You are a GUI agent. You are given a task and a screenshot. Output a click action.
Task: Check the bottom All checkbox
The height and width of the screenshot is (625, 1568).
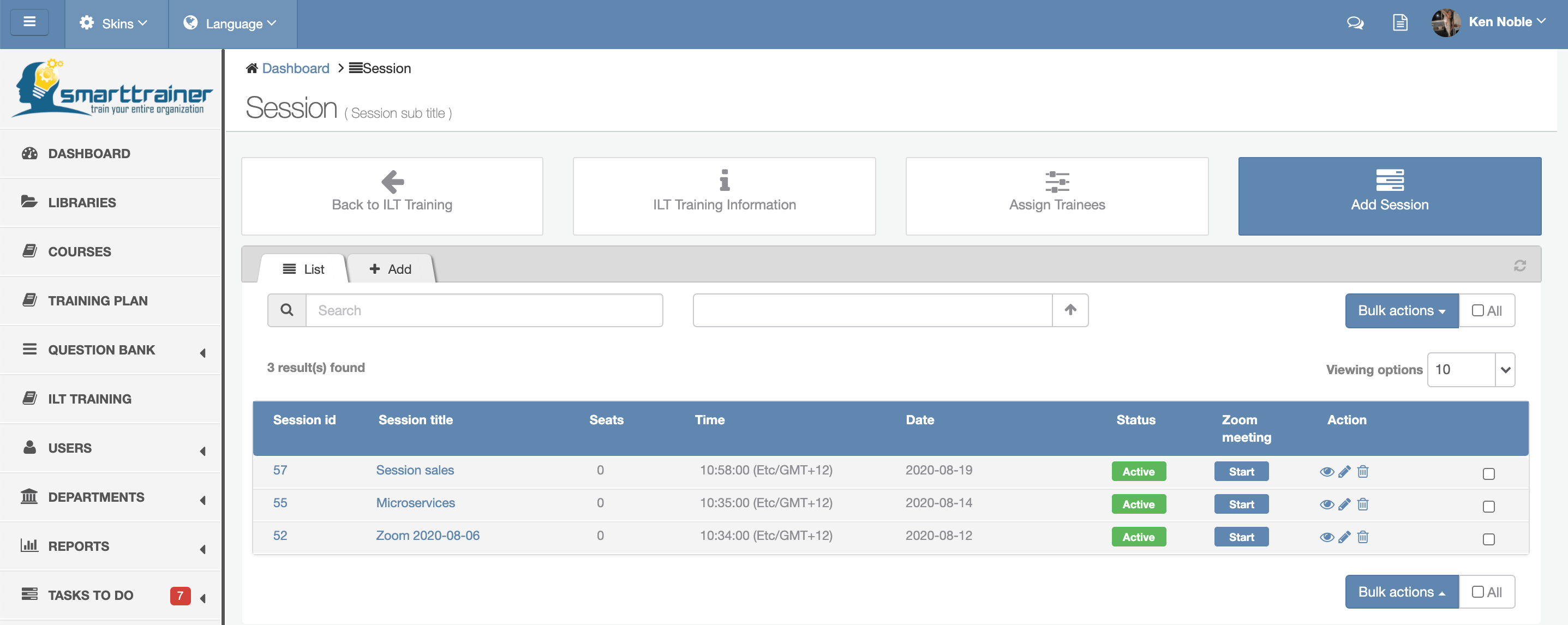point(1477,592)
